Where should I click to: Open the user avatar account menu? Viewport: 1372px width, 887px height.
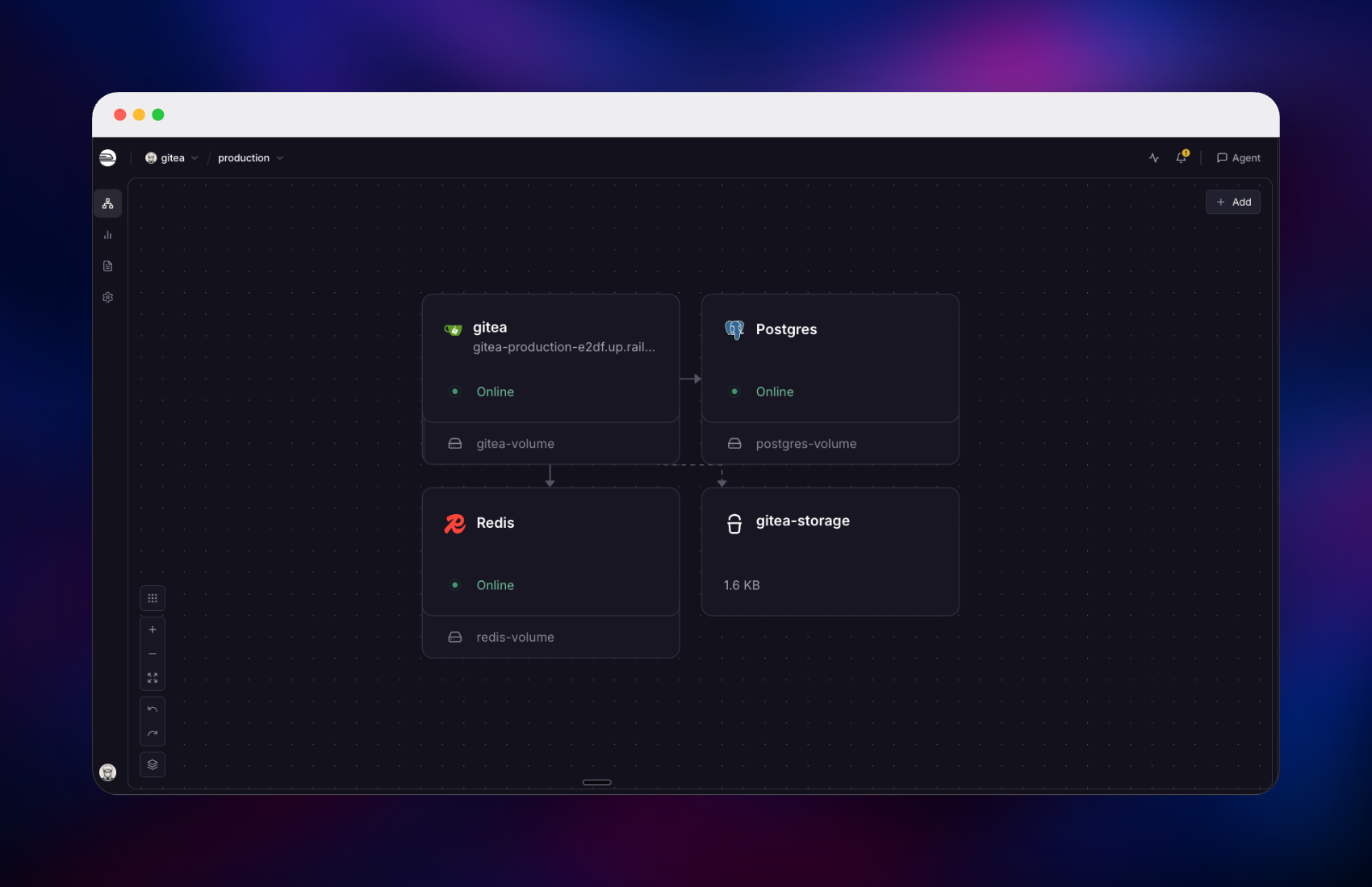tap(107, 772)
